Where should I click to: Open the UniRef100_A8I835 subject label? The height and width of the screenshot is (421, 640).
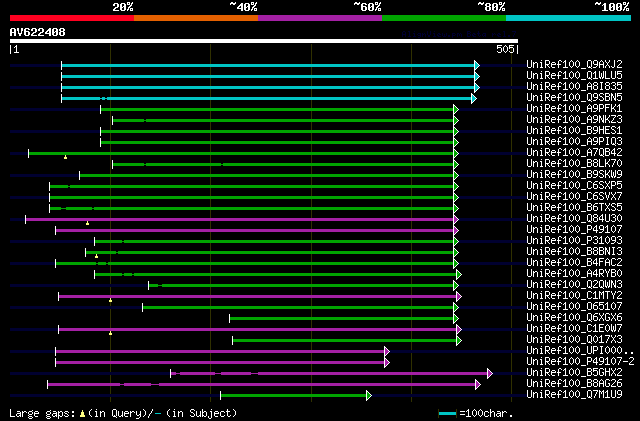(574, 87)
